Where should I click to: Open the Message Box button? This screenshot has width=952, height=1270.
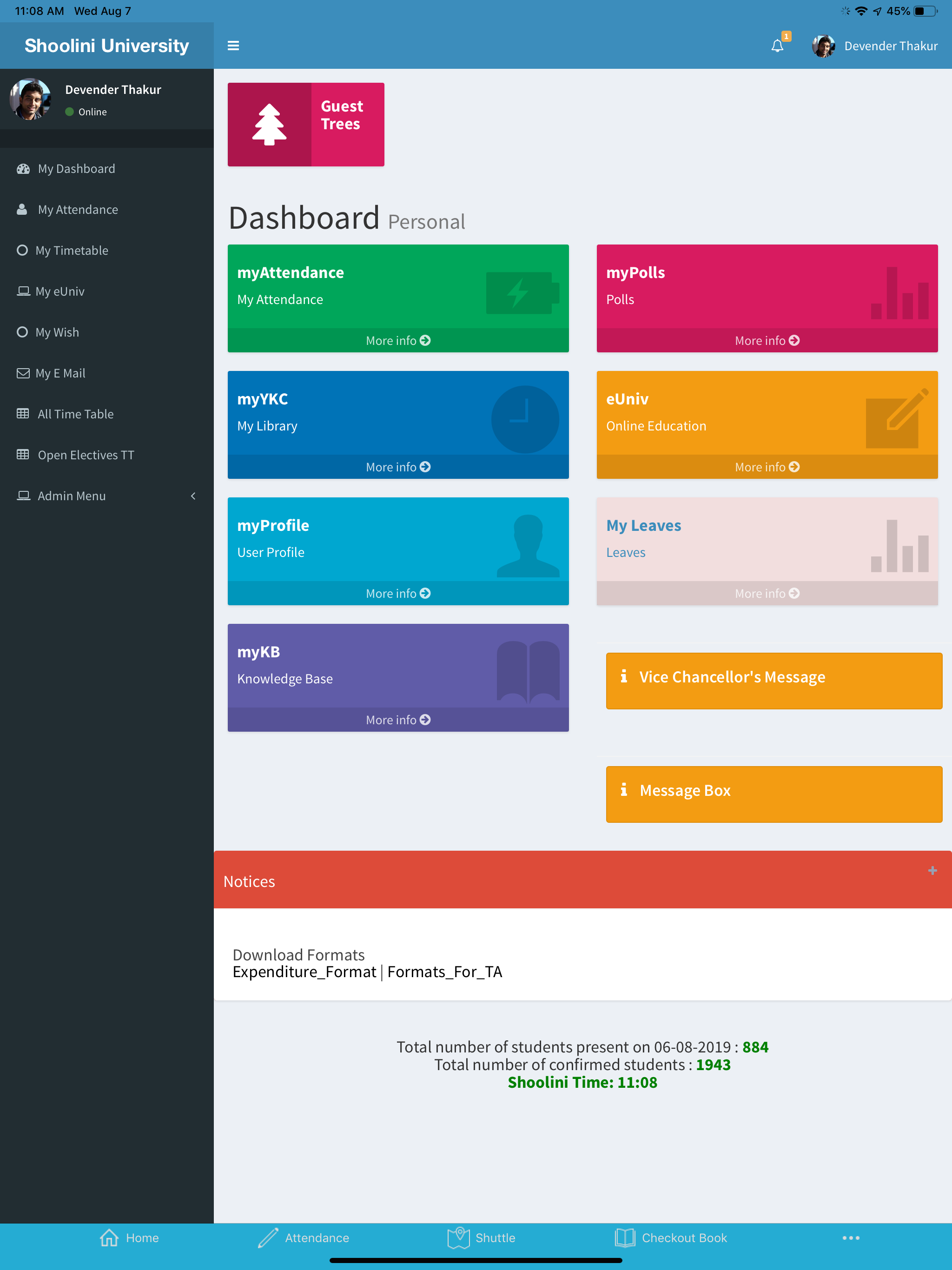click(774, 794)
